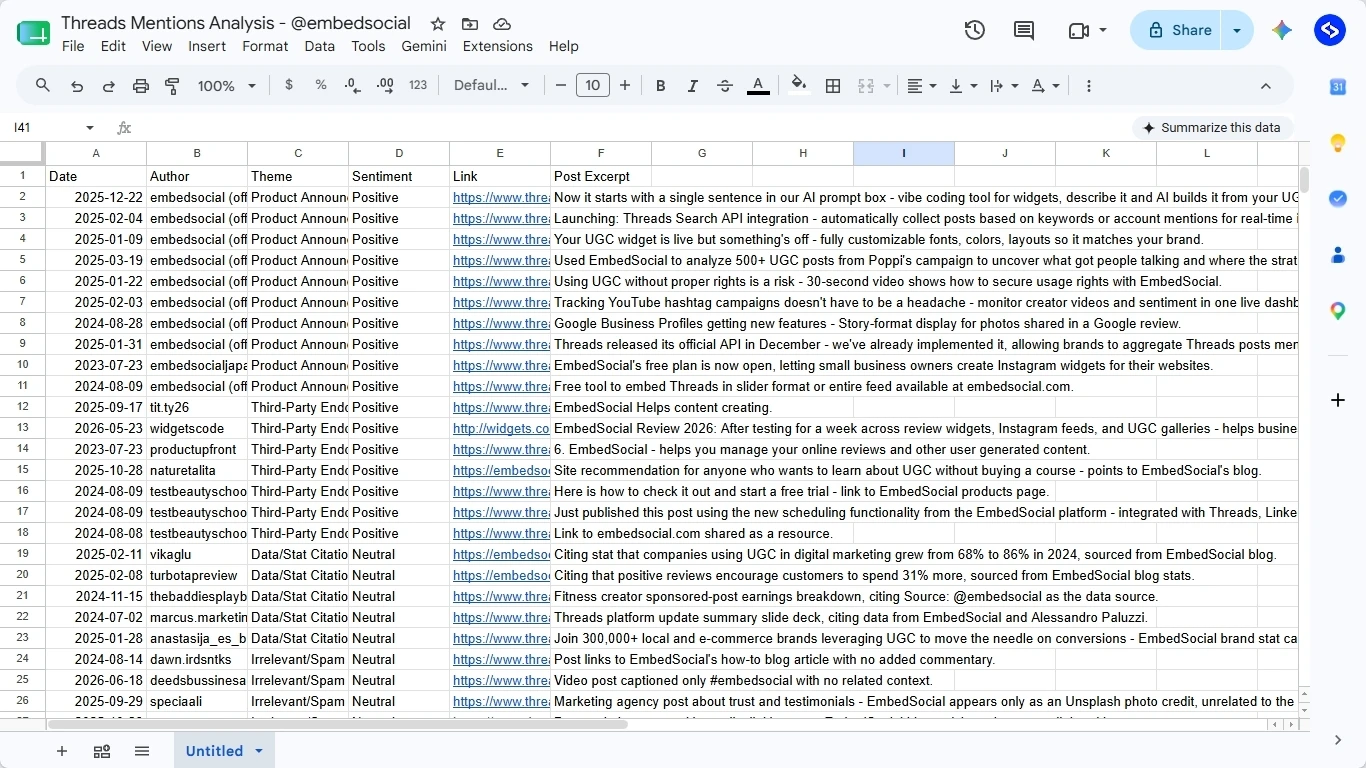Open the Edit menu

point(113,46)
